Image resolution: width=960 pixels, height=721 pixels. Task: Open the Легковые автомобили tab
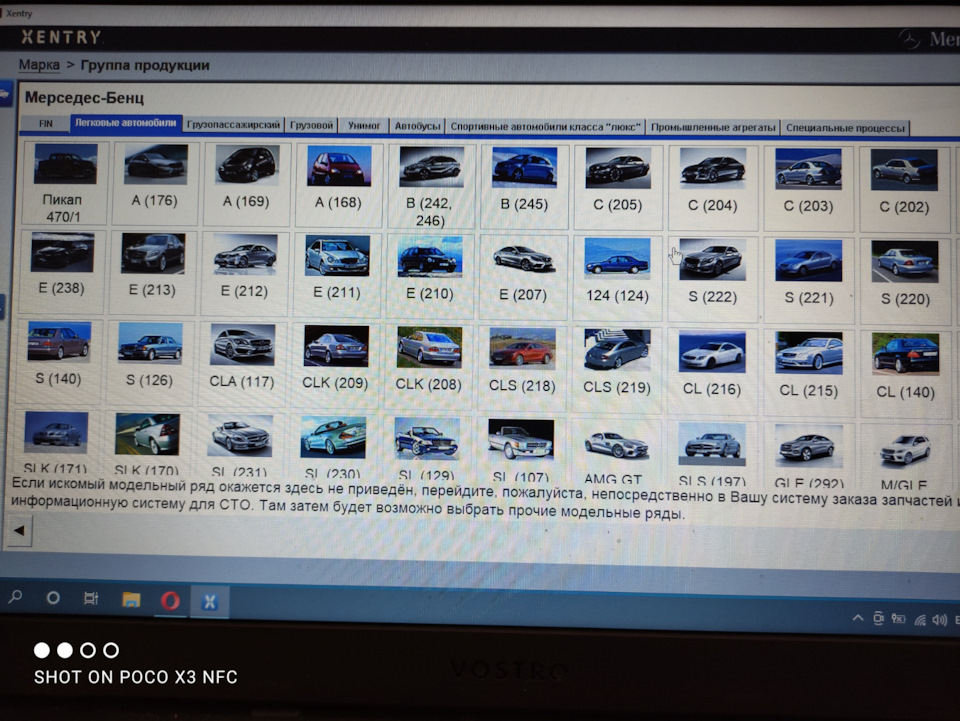pos(126,123)
